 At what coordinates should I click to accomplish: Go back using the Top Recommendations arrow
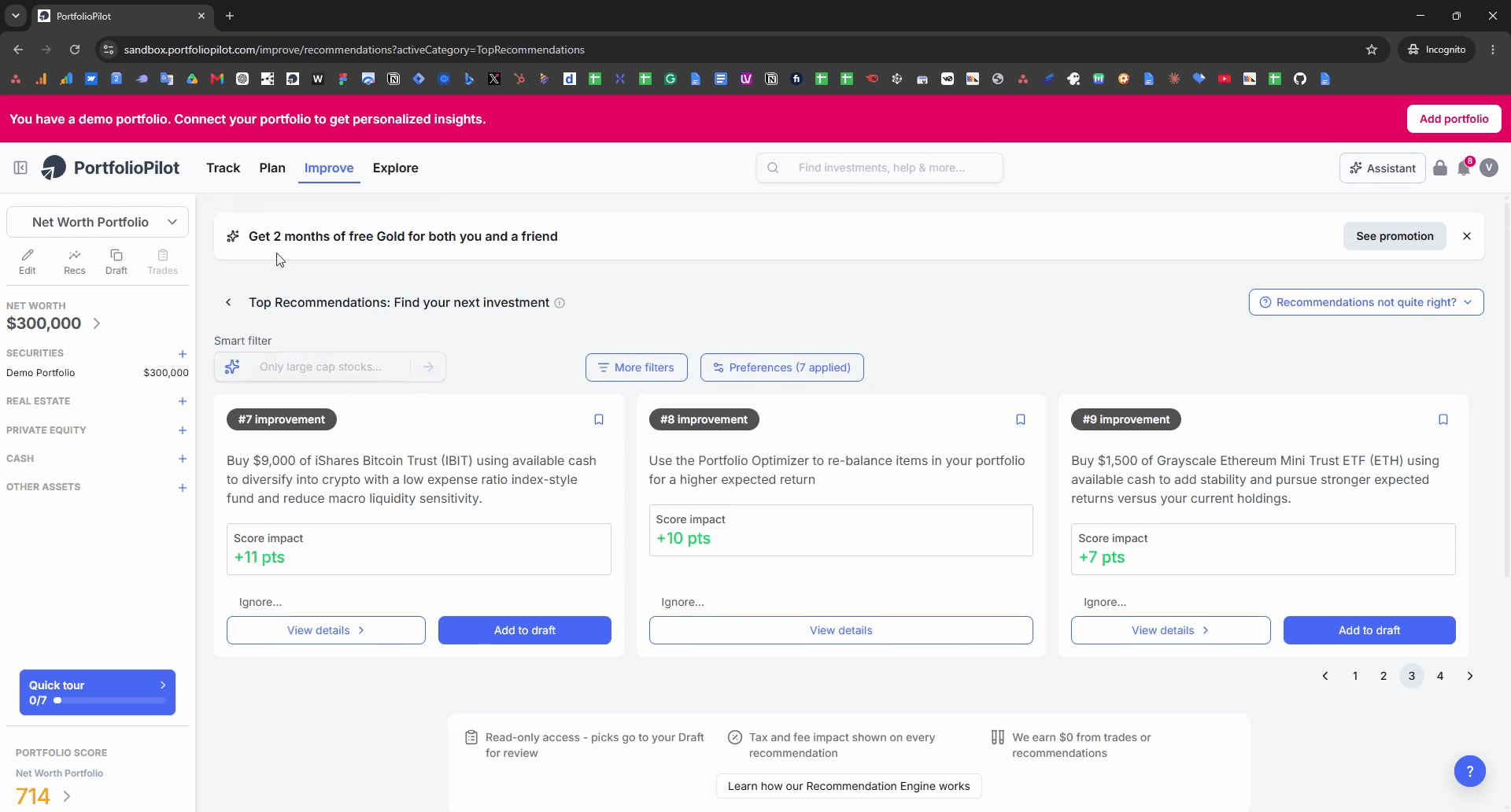(x=228, y=302)
